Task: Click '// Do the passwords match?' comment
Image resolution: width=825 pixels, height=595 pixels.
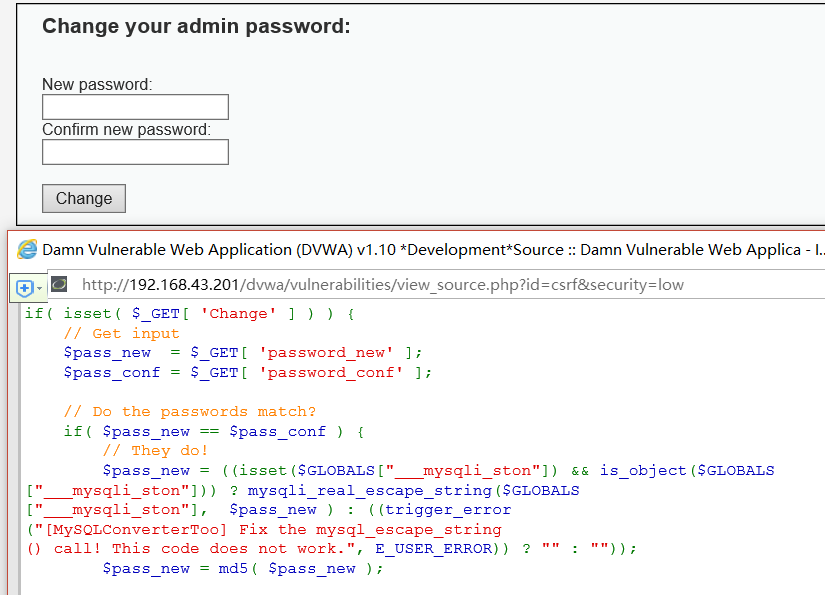Action: [x=189, y=411]
